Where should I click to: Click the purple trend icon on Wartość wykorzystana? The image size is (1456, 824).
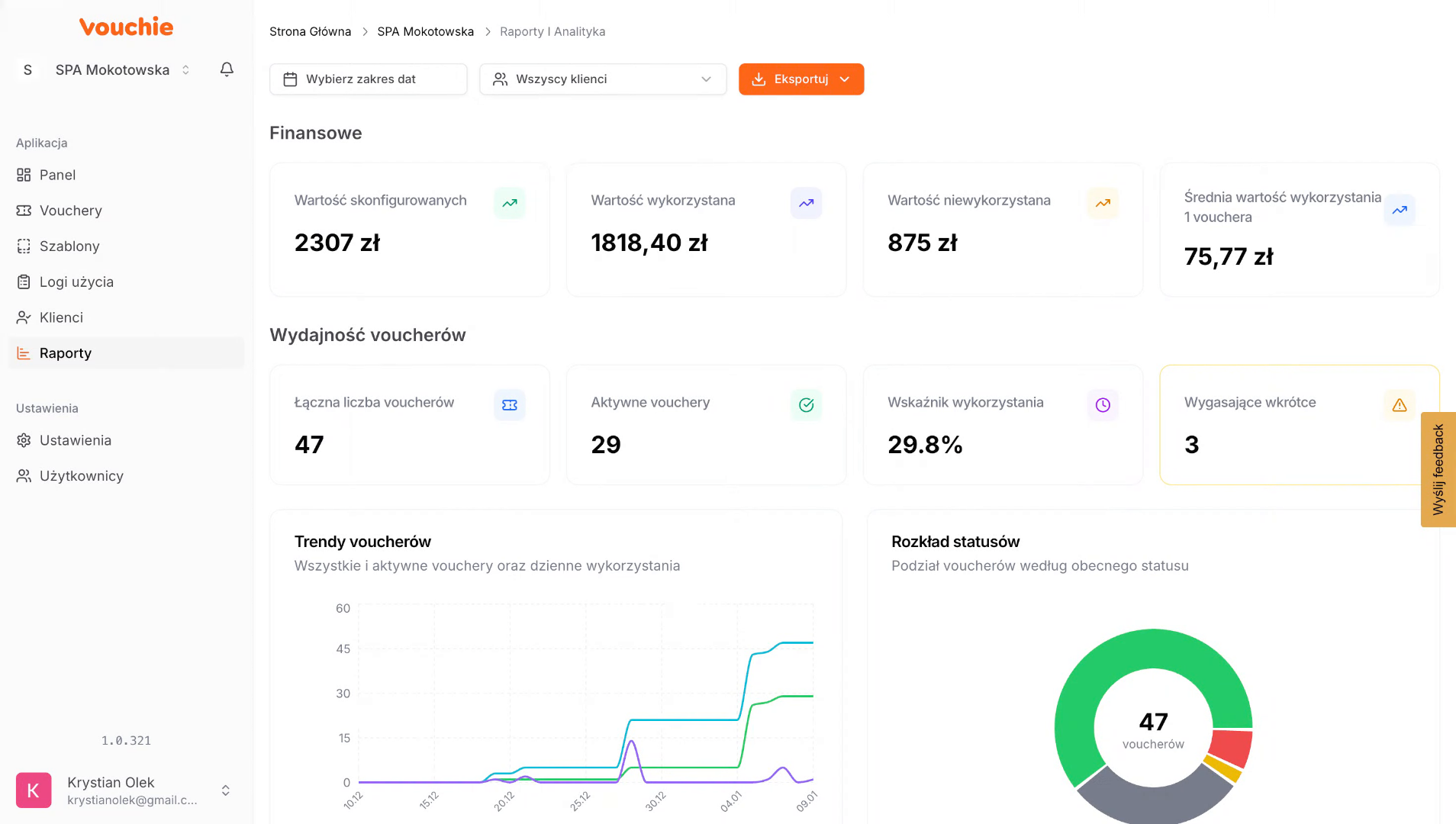pyautogui.click(x=806, y=203)
